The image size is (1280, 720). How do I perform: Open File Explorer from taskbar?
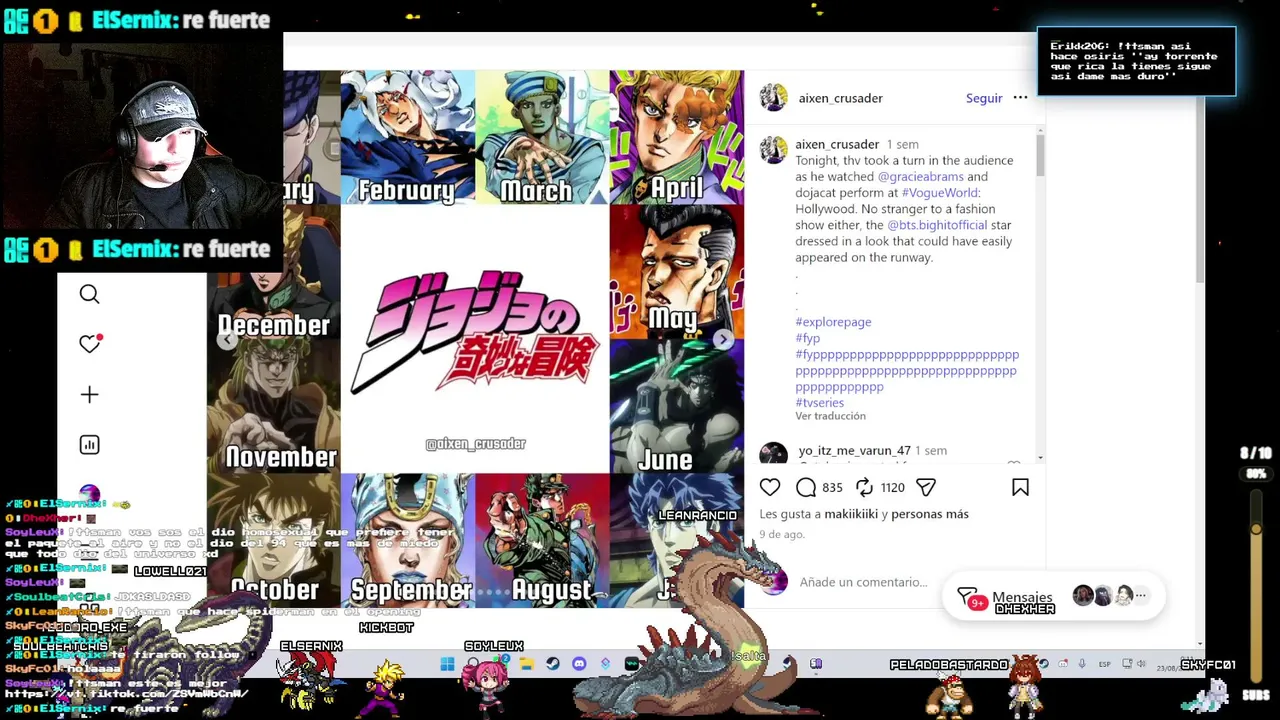click(526, 664)
